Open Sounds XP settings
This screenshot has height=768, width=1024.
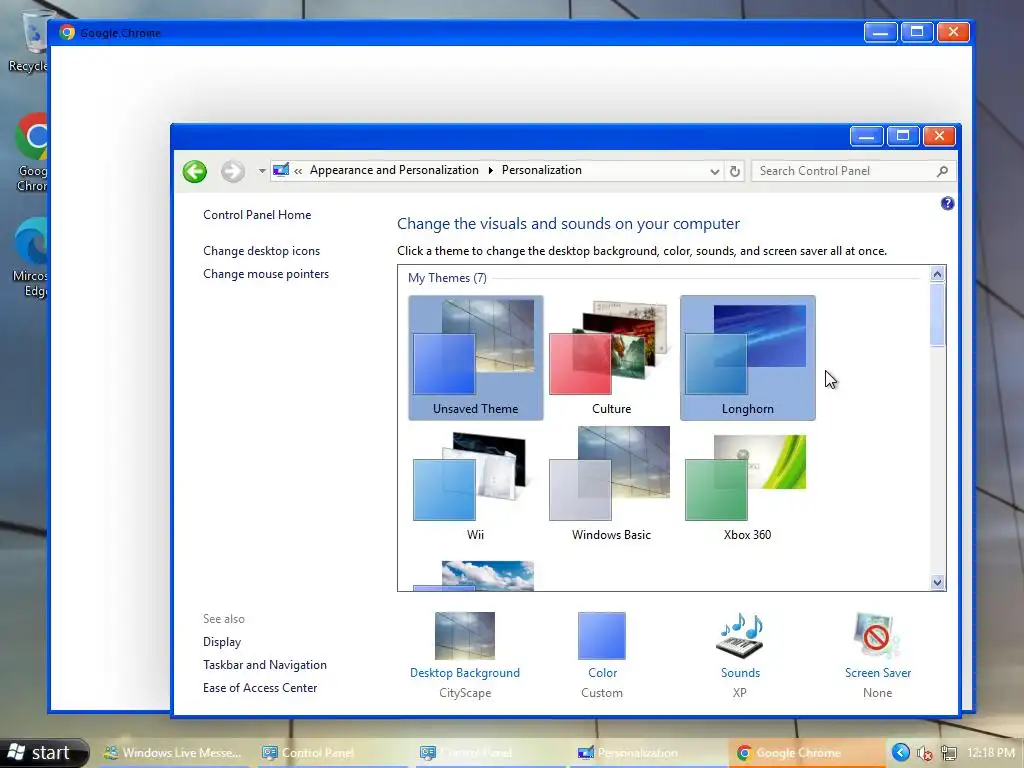[740, 656]
